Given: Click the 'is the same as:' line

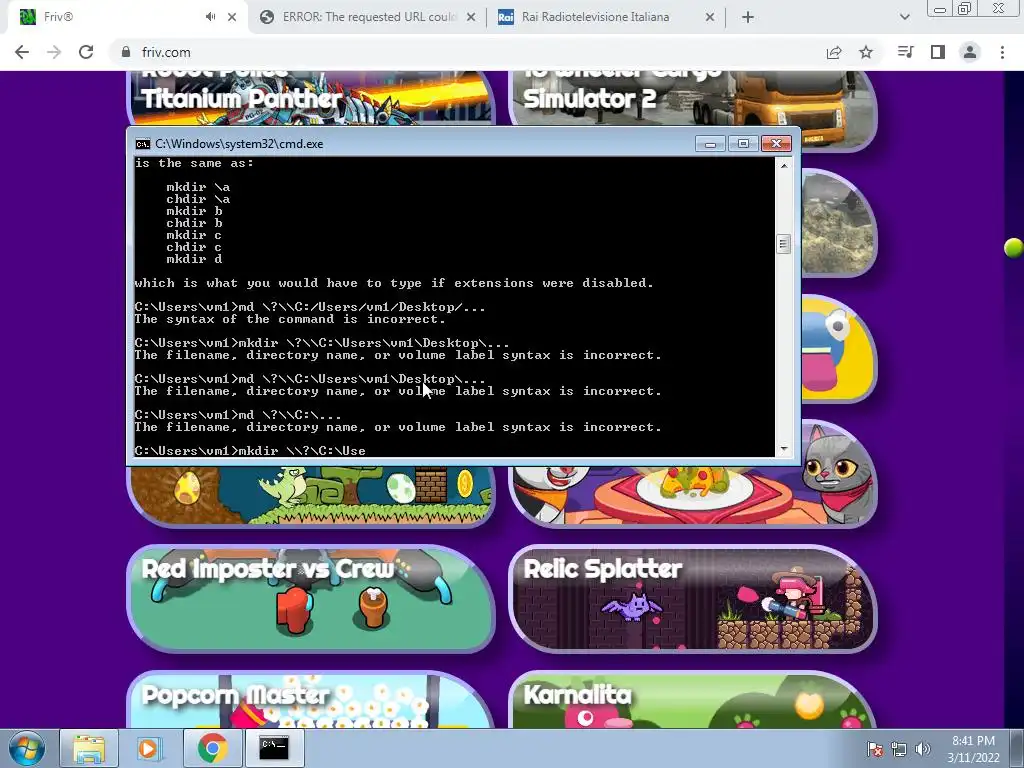Looking at the screenshot, I should 194,163.
